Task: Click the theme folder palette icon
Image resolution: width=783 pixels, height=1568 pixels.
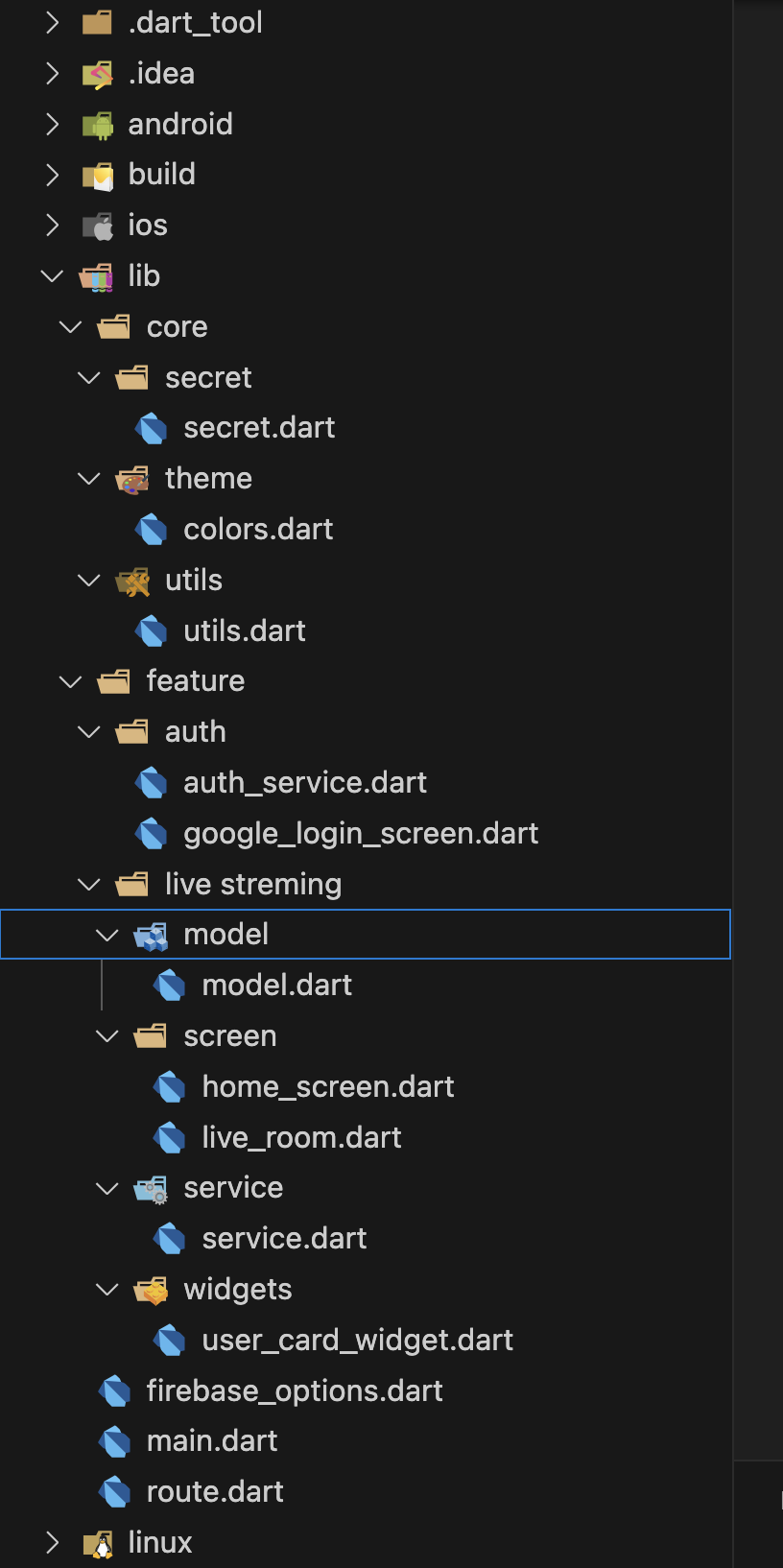Action: pos(132,480)
